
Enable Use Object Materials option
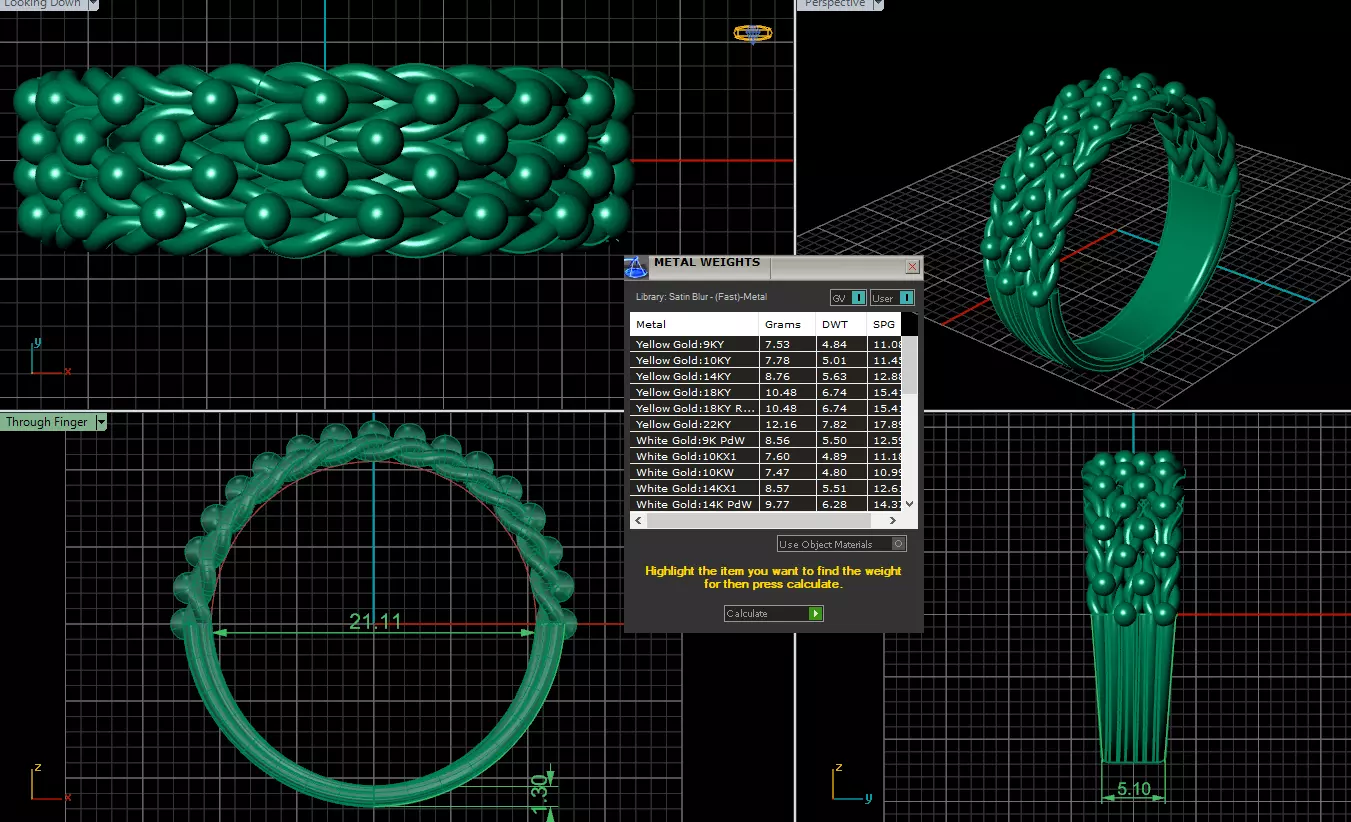[x=841, y=544]
